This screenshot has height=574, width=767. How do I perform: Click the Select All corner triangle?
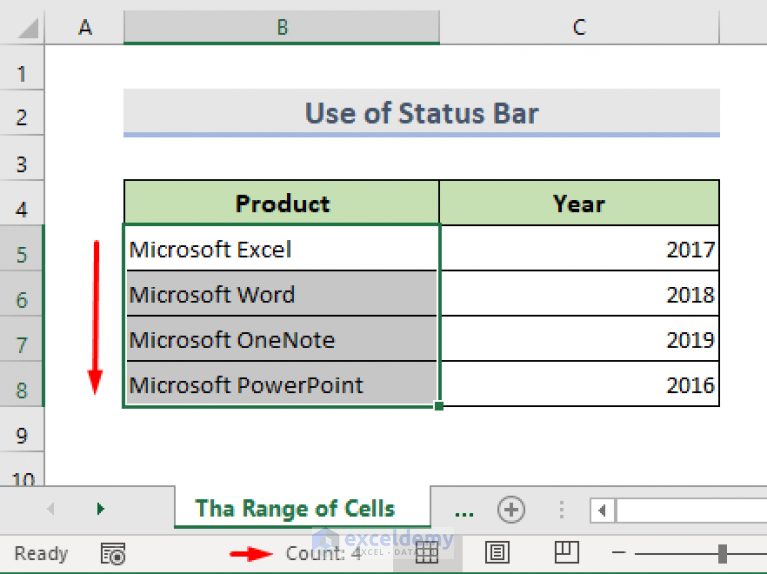pos(28,28)
